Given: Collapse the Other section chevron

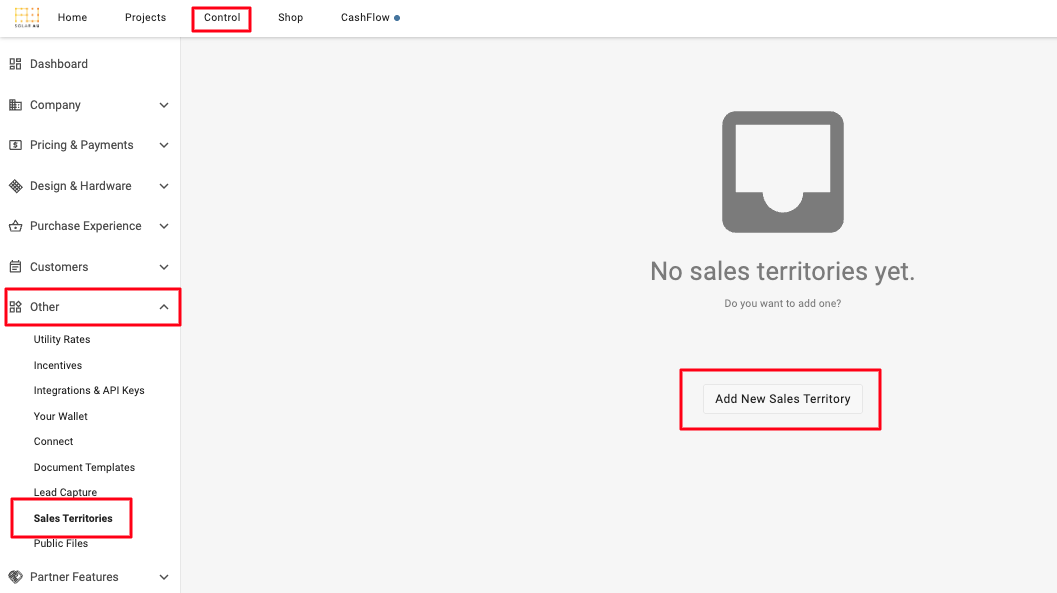Looking at the screenshot, I should 164,307.
